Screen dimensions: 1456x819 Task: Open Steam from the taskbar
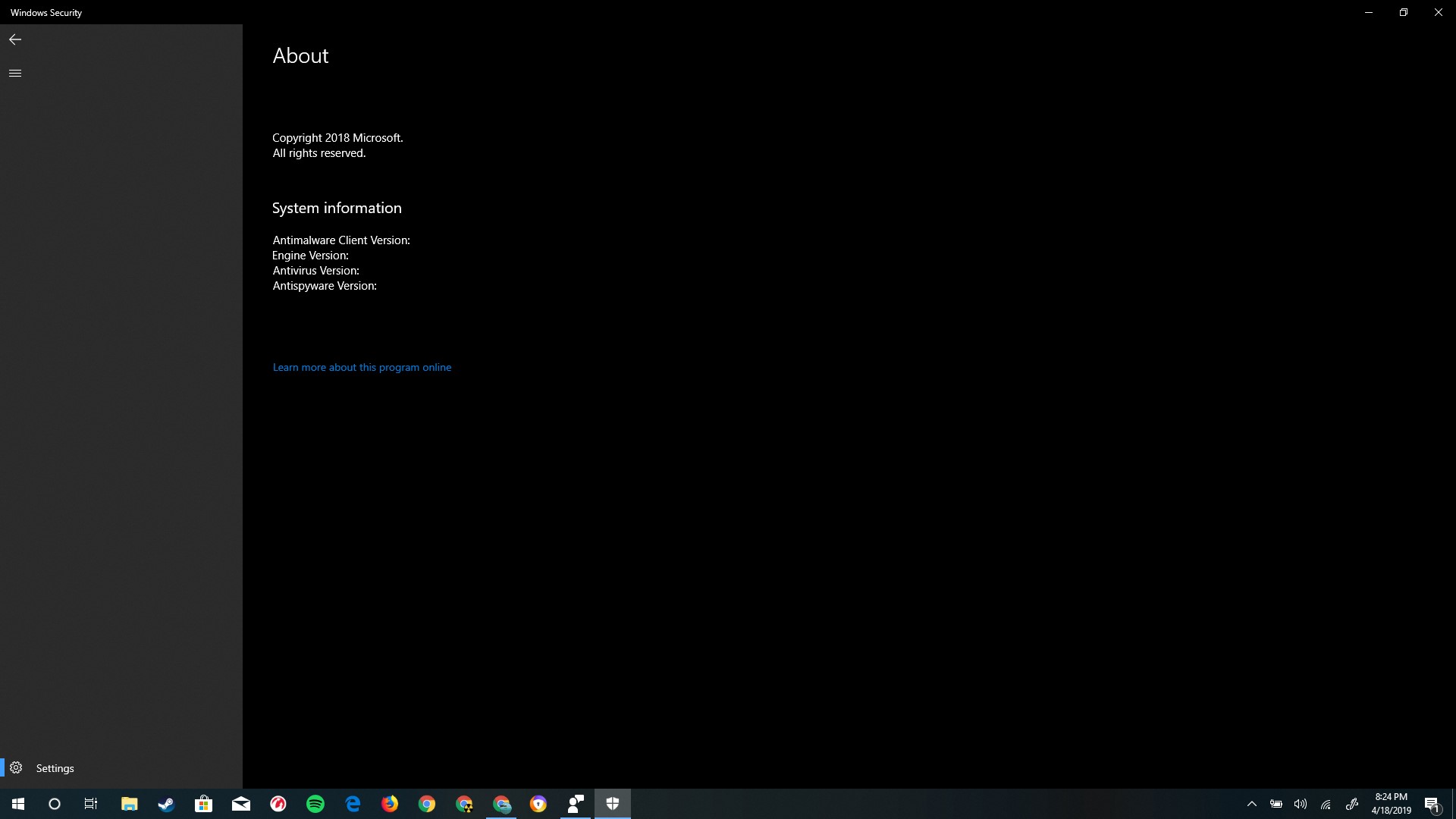[166, 804]
